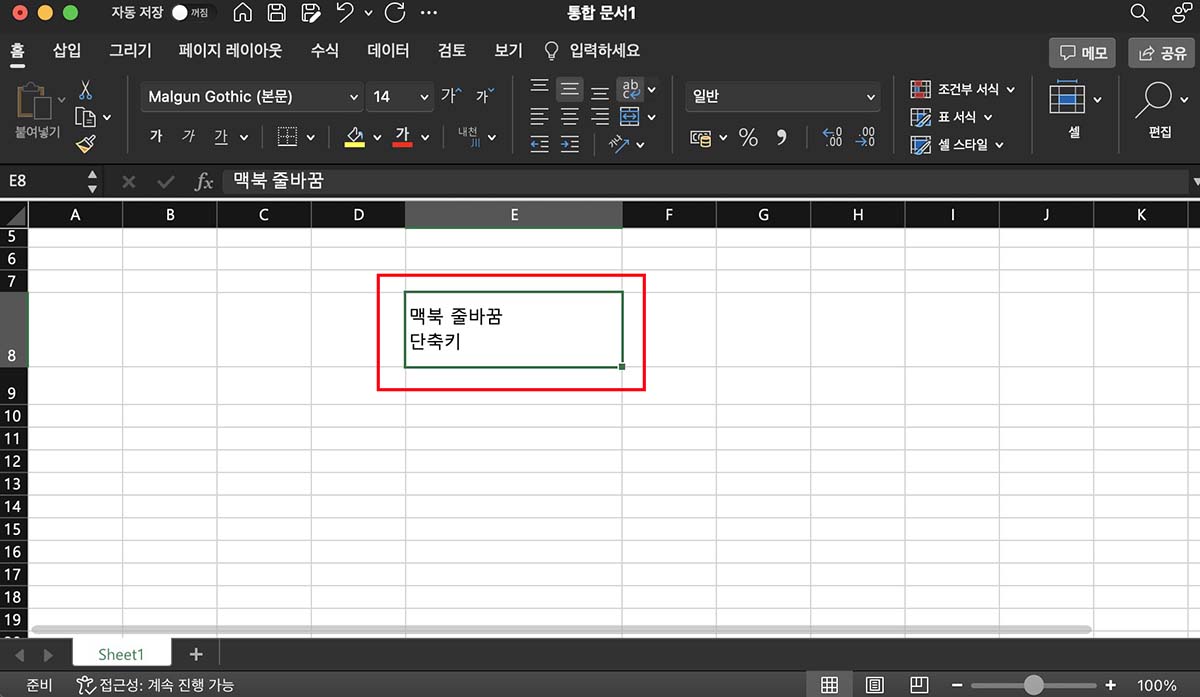Open the 편집 editing button
This screenshot has height=697, width=1200.
(1160, 110)
